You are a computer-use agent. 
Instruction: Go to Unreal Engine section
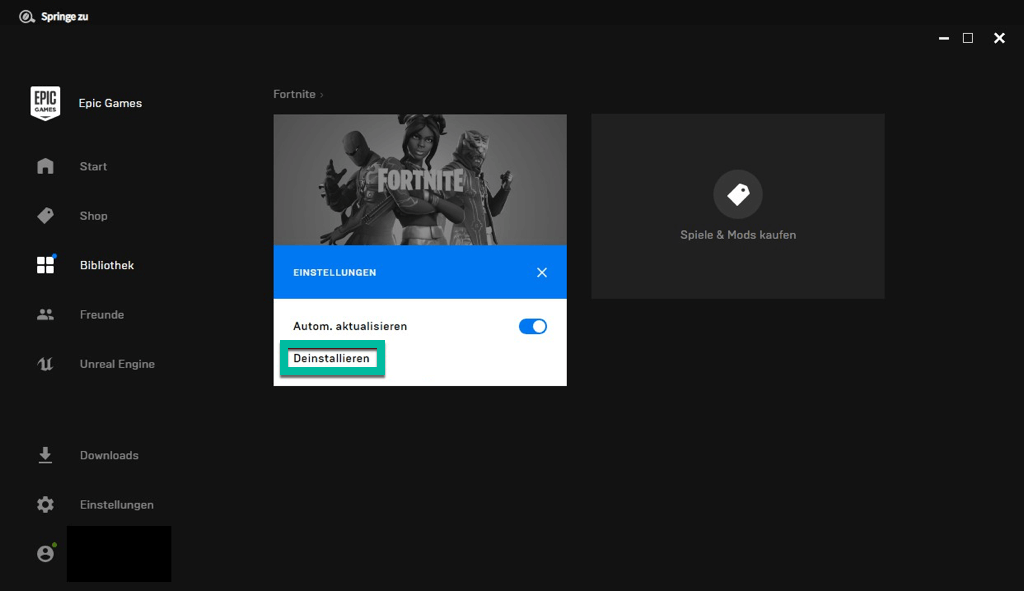coord(118,364)
